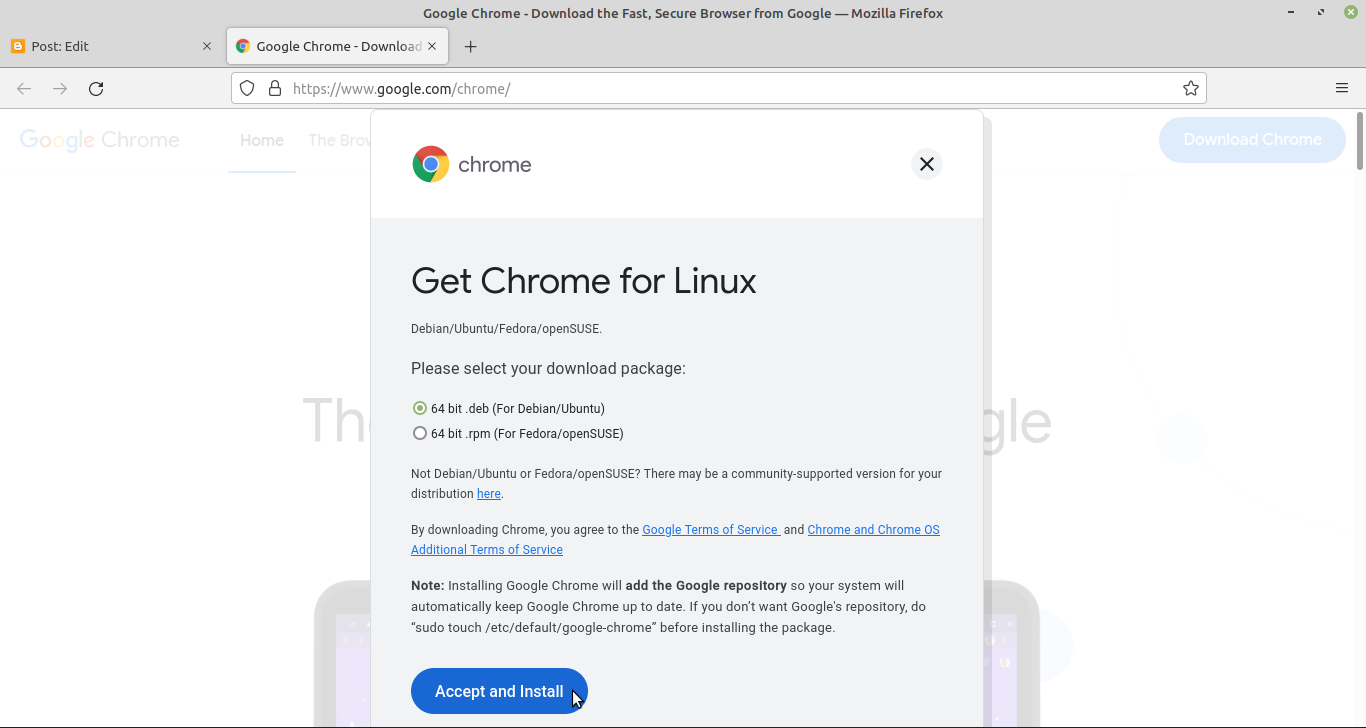Open the tracking protection shield icon
Screen dimensions: 1366x728
click(x=247, y=88)
